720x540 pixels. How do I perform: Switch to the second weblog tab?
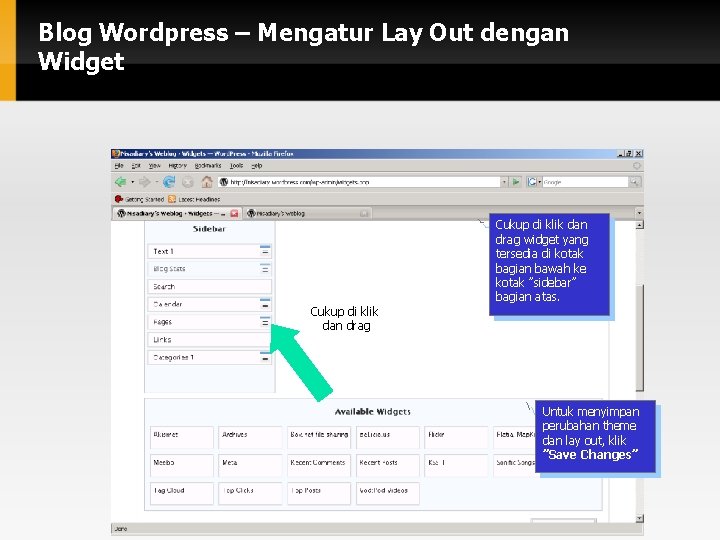tap(308, 214)
